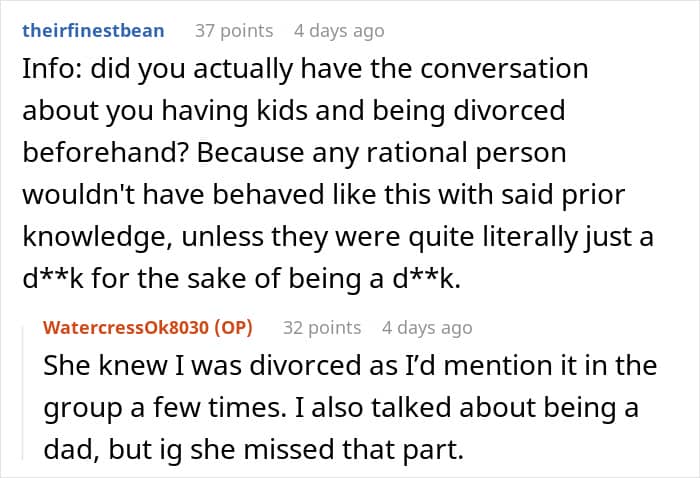Open theirfinestbean's user profile

(91, 30)
